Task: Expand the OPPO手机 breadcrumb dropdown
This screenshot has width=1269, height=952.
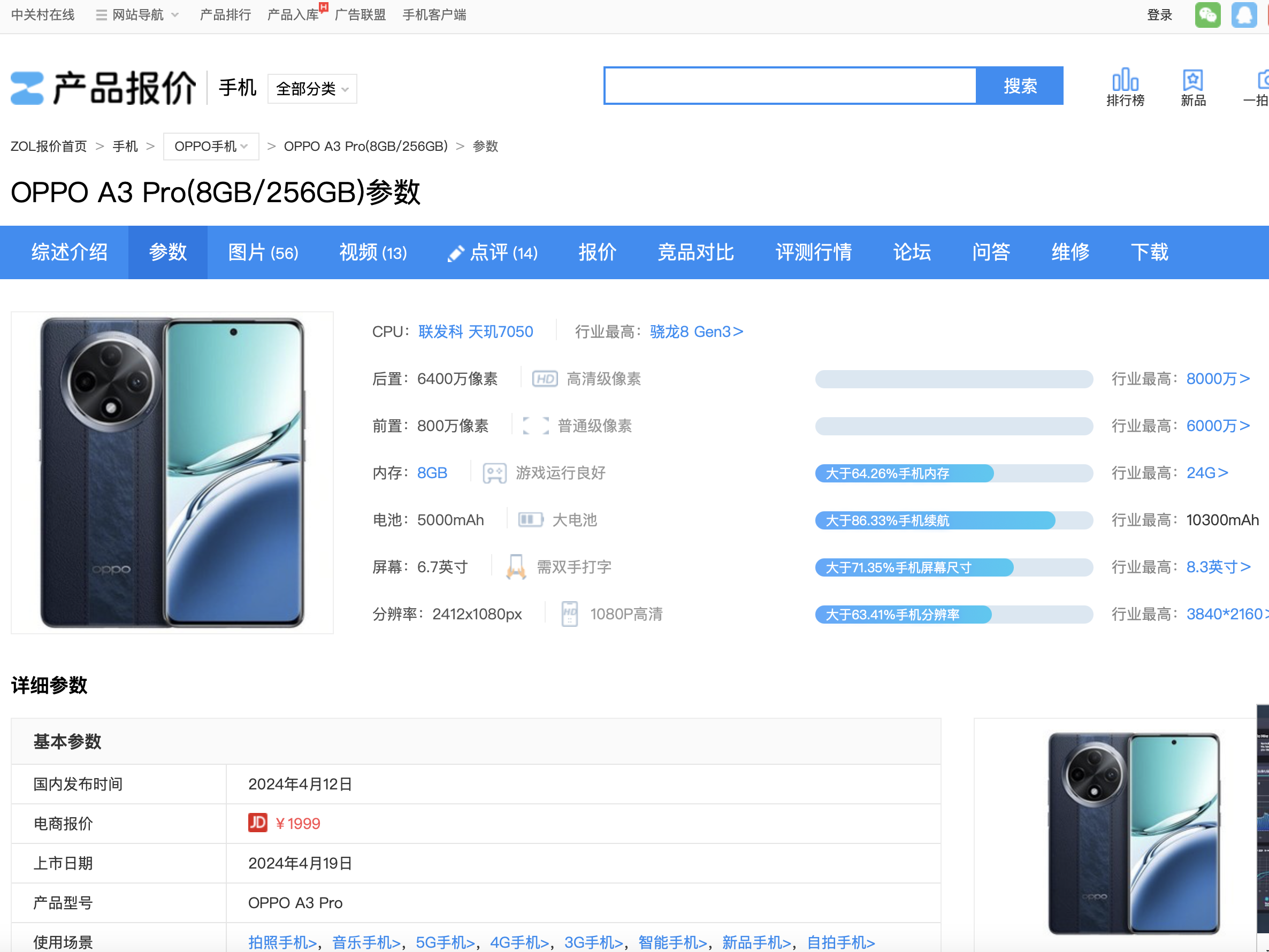Action: click(x=211, y=146)
